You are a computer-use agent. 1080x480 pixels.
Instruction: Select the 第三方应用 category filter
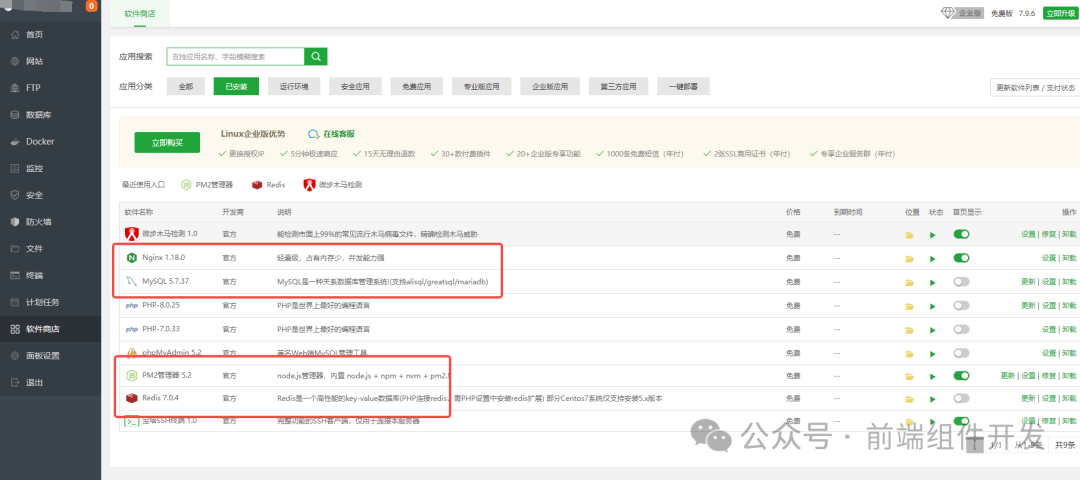[619, 86]
